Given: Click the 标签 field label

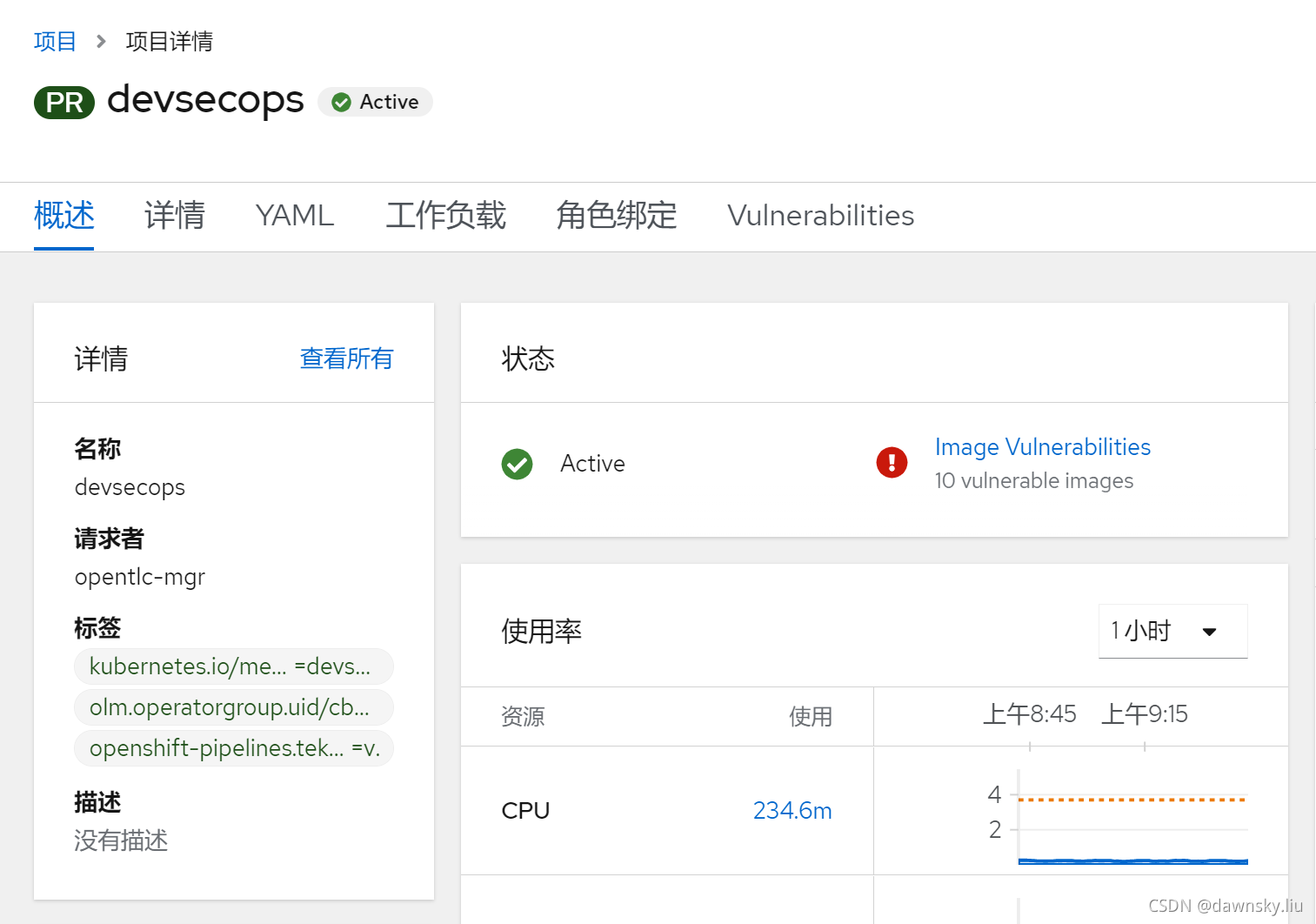Looking at the screenshot, I should (x=97, y=628).
